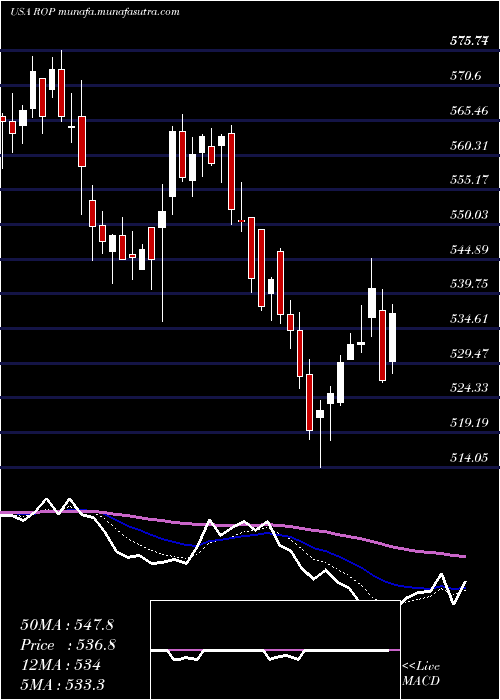Image resolution: width=500 pixels, height=700 pixels.
Task: Select the 570.6 price axis label
Action: [466, 76]
